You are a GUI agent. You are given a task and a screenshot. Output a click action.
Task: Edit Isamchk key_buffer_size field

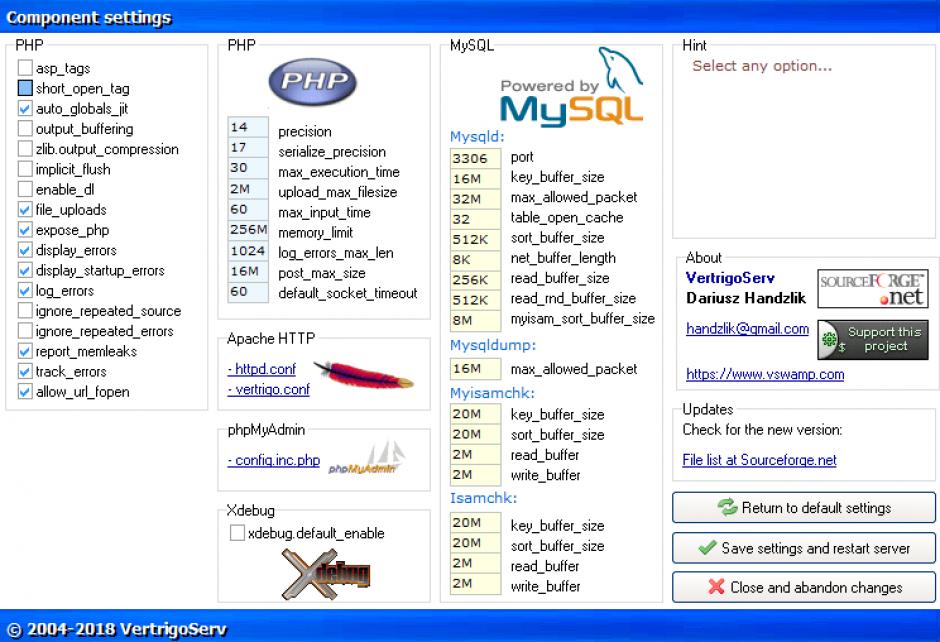(x=475, y=523)
